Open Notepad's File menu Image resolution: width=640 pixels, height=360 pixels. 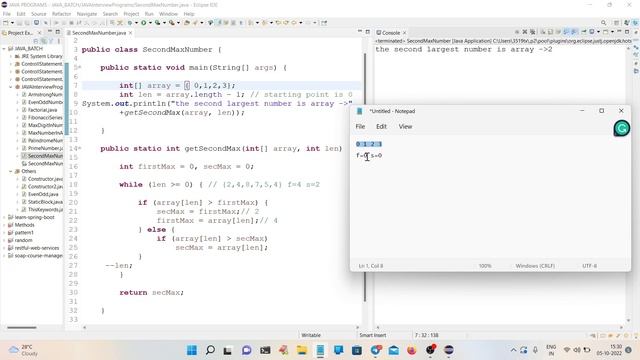click(360, 127)
